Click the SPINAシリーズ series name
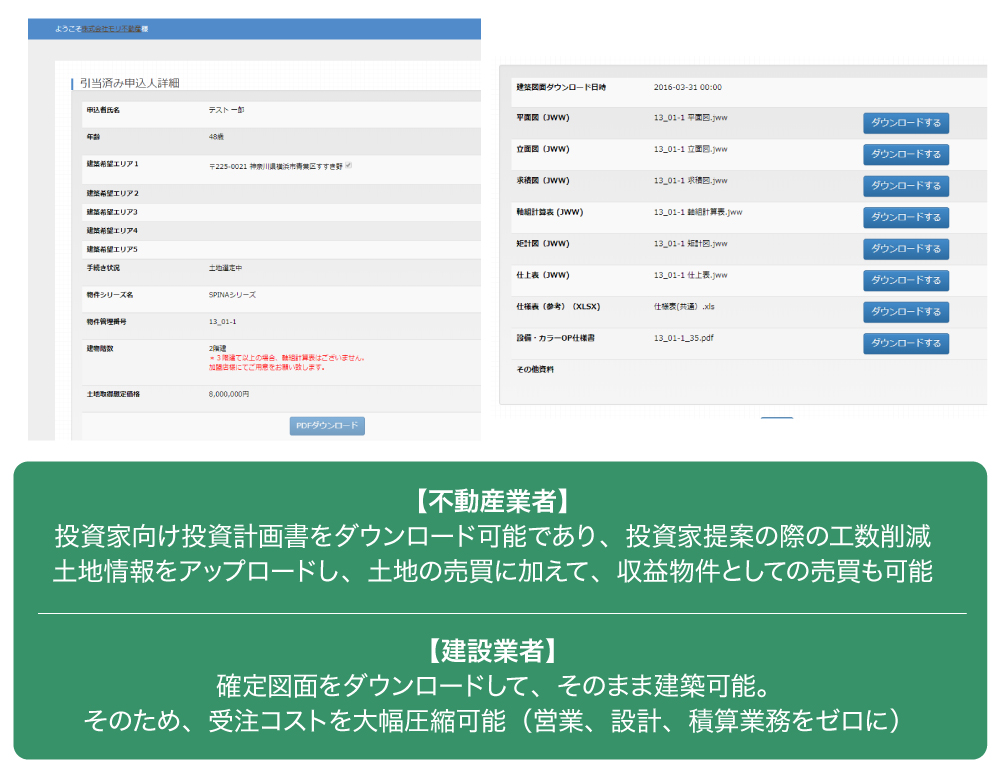The height and width of the screenshot is (778, 1000). point(232,295)
